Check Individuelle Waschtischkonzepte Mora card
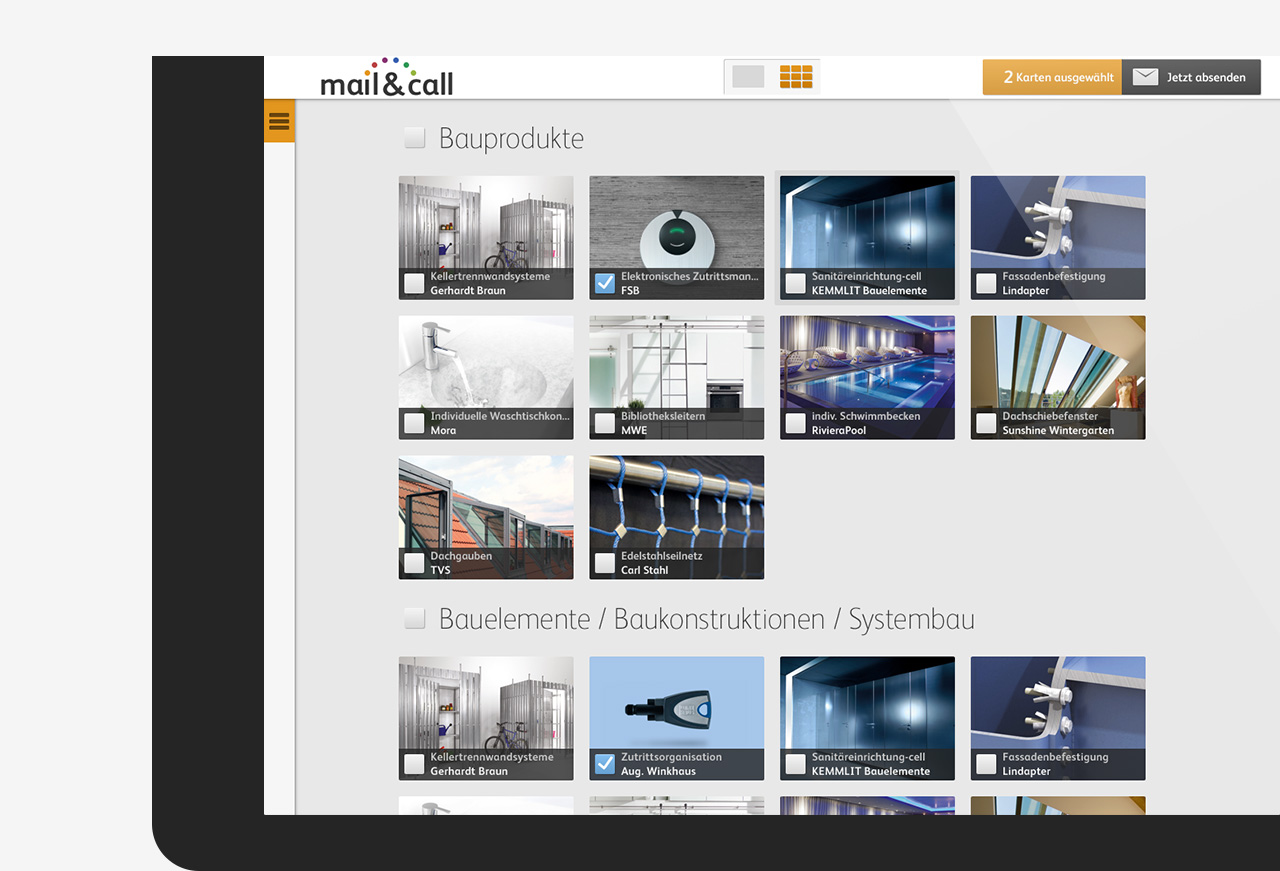1280x871 pixels. point(414,423)
